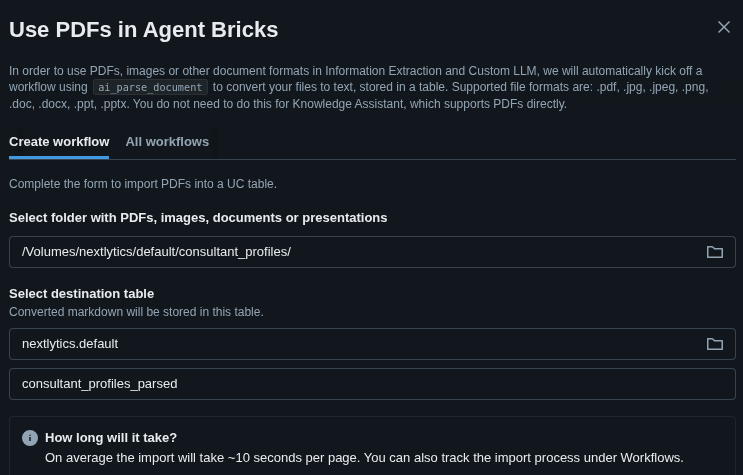Click the How long will it take heading
The width and height of the screenshot is (743, 475).
point(111,438)
